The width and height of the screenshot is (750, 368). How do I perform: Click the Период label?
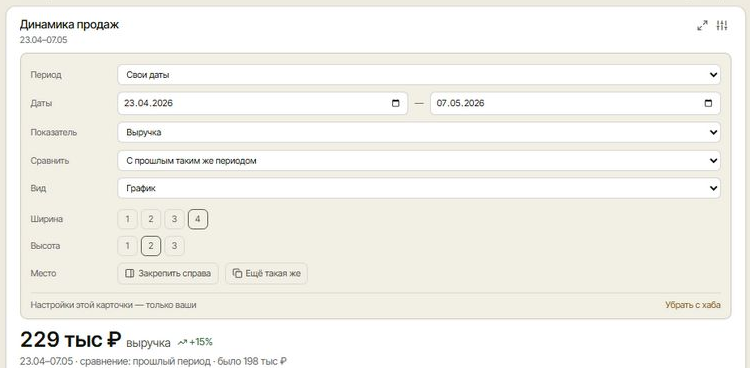coord(46,75)
